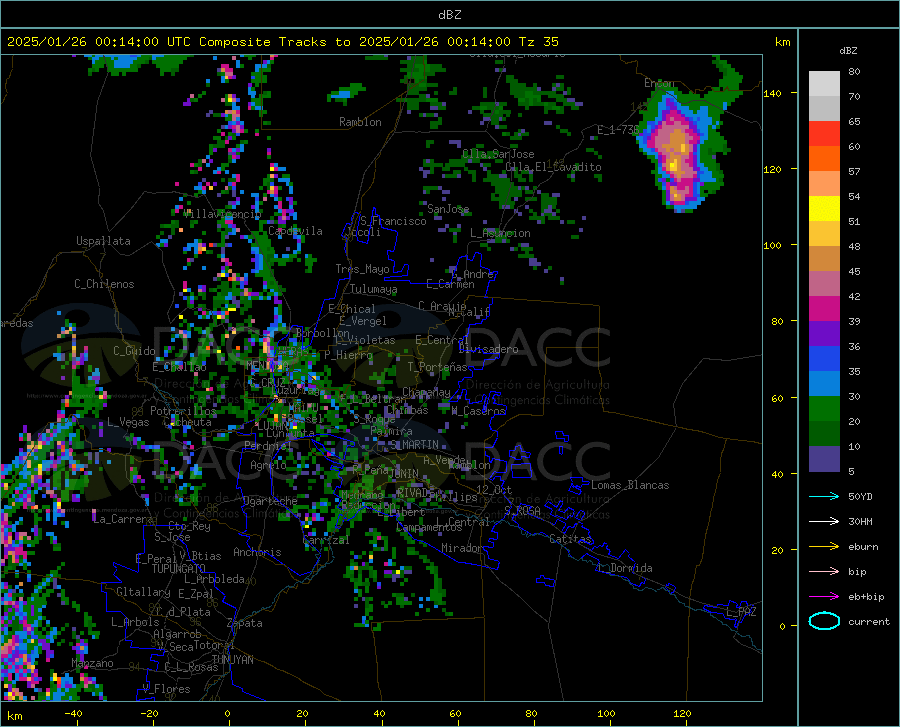Click the 'Potrerillos' place label

click(183, 411)
